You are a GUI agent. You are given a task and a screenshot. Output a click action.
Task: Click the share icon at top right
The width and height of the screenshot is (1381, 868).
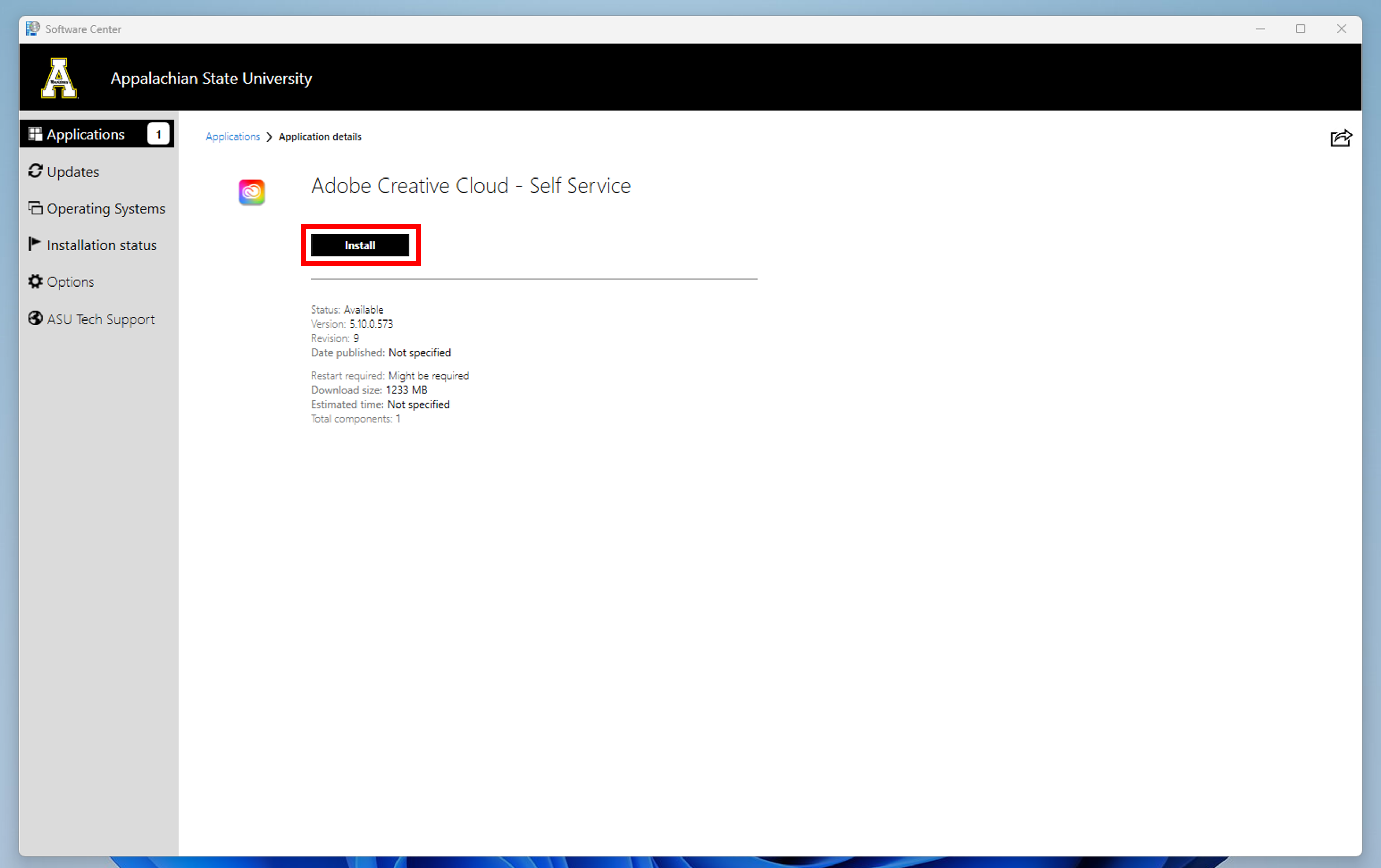pos(1341,137)
